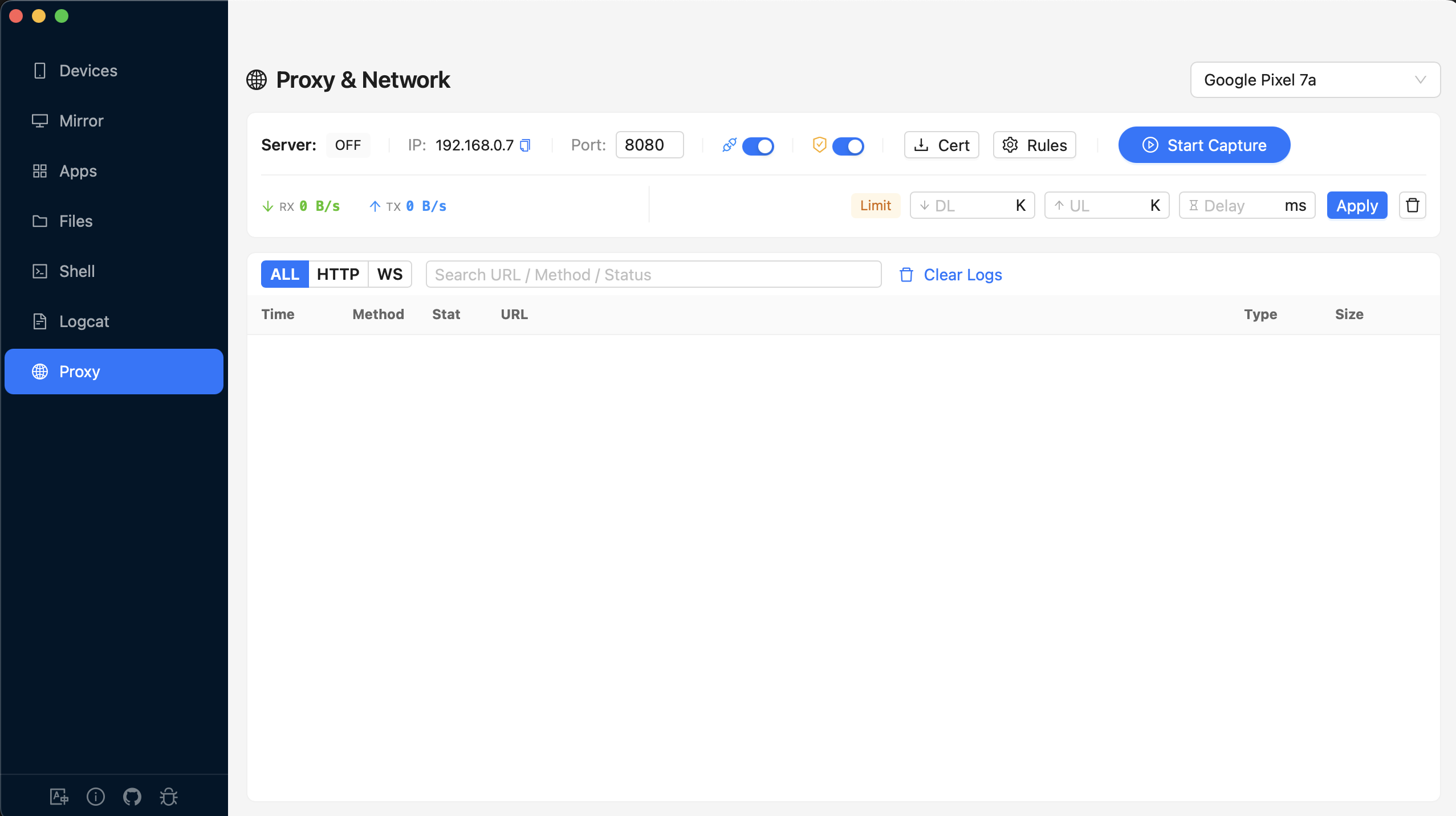Screen dimensions: 1456x816
Task: Open app info from the bottom bar
Action: pos(95,796)
